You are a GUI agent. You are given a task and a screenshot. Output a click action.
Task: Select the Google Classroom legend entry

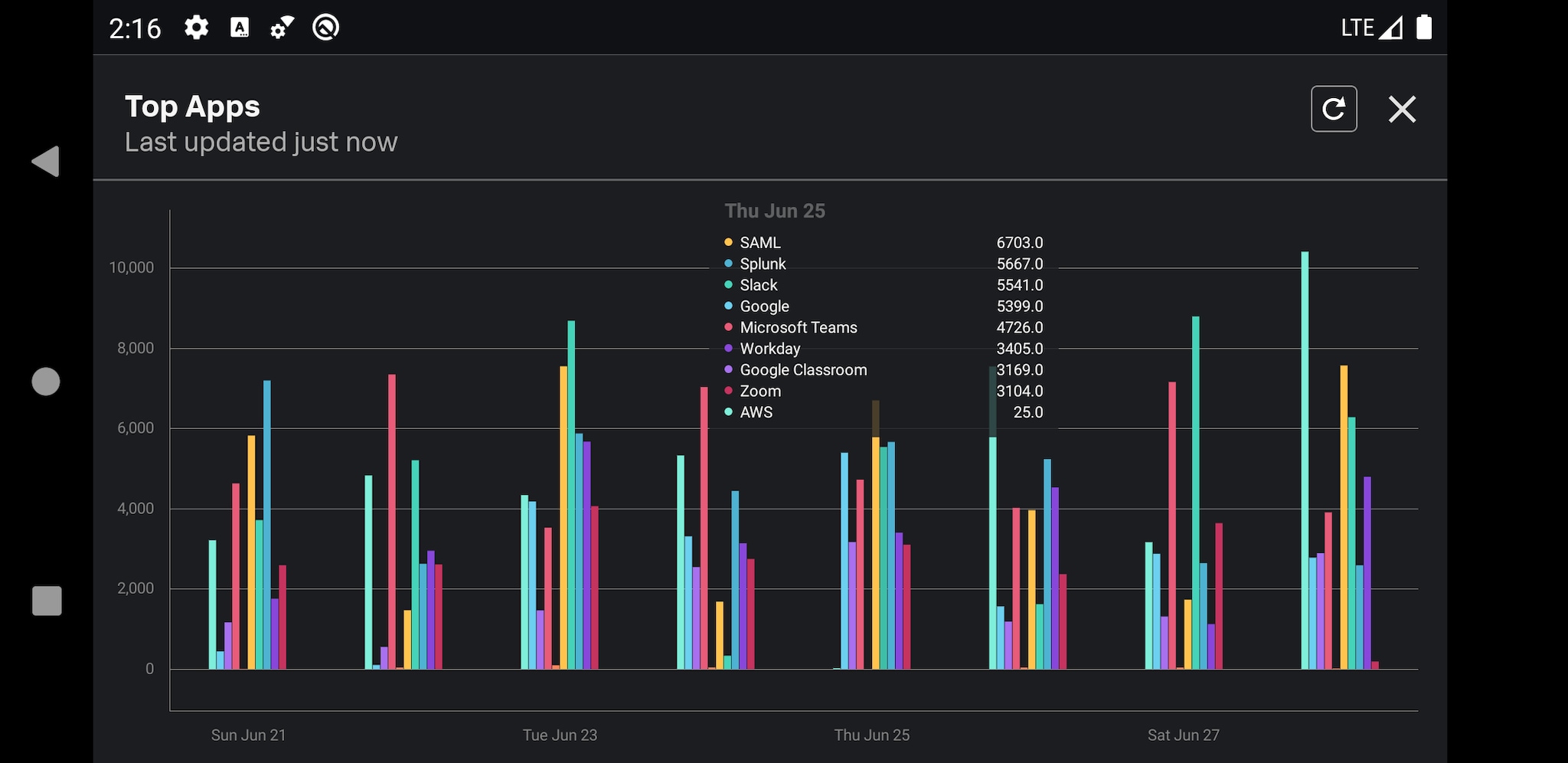coord(884,370)
